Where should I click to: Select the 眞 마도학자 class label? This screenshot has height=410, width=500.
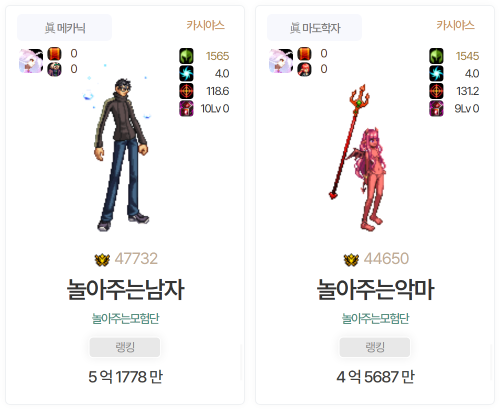pyautogui.click(x=314, y=28)
